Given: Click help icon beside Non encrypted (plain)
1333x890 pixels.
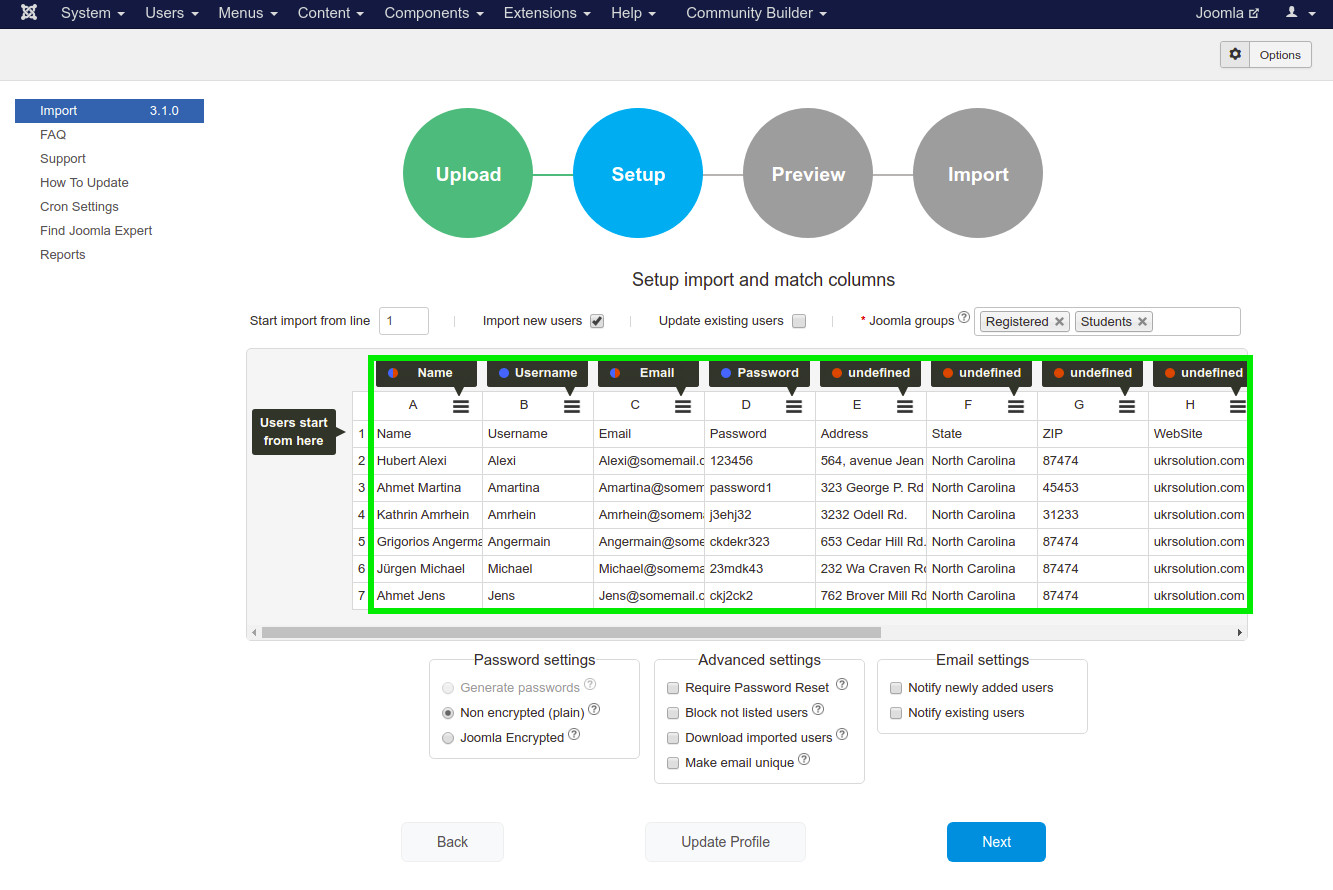Looking at the screenshot, I should point(594,710).
